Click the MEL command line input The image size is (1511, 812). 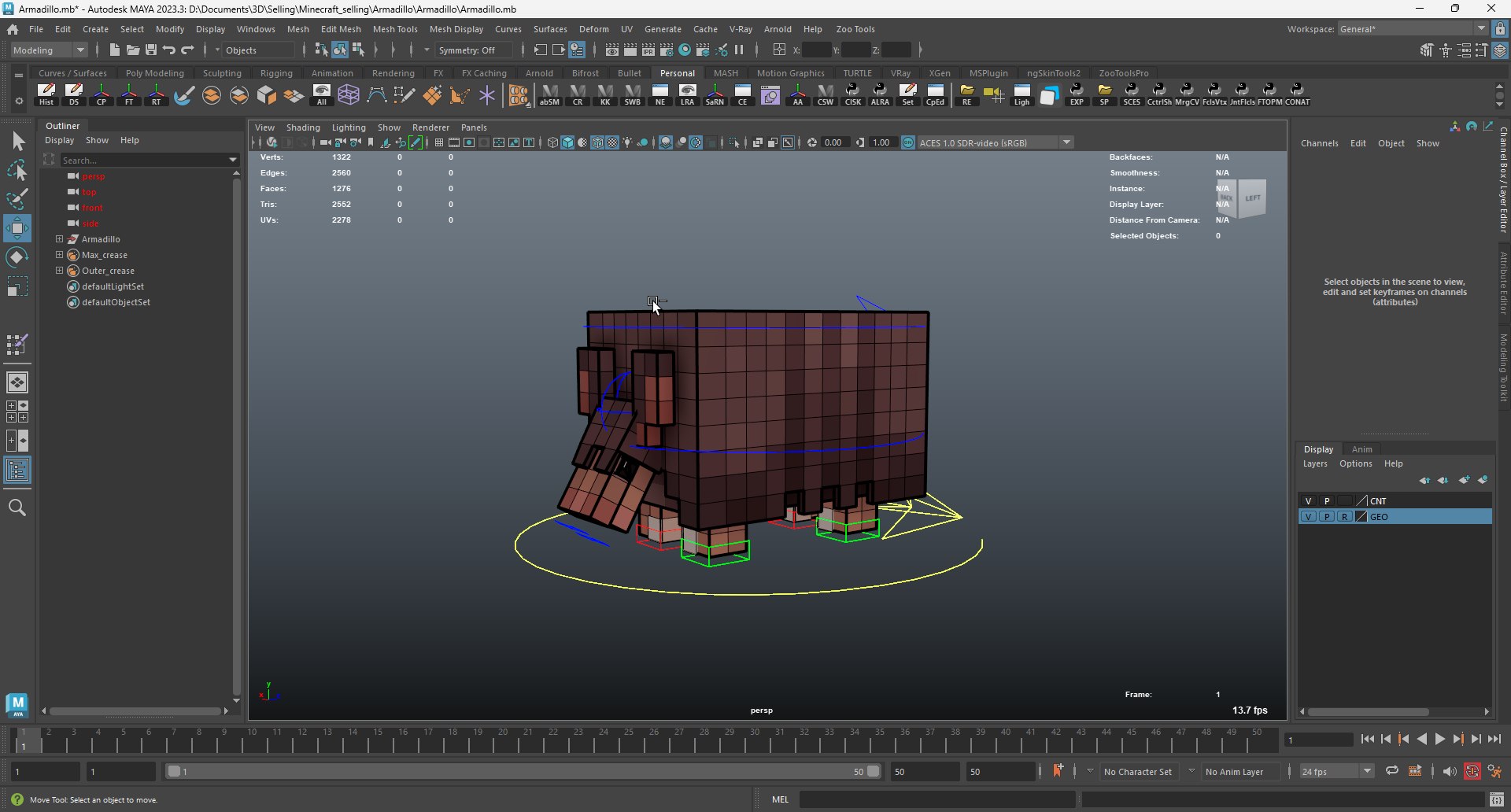(937, 799)
